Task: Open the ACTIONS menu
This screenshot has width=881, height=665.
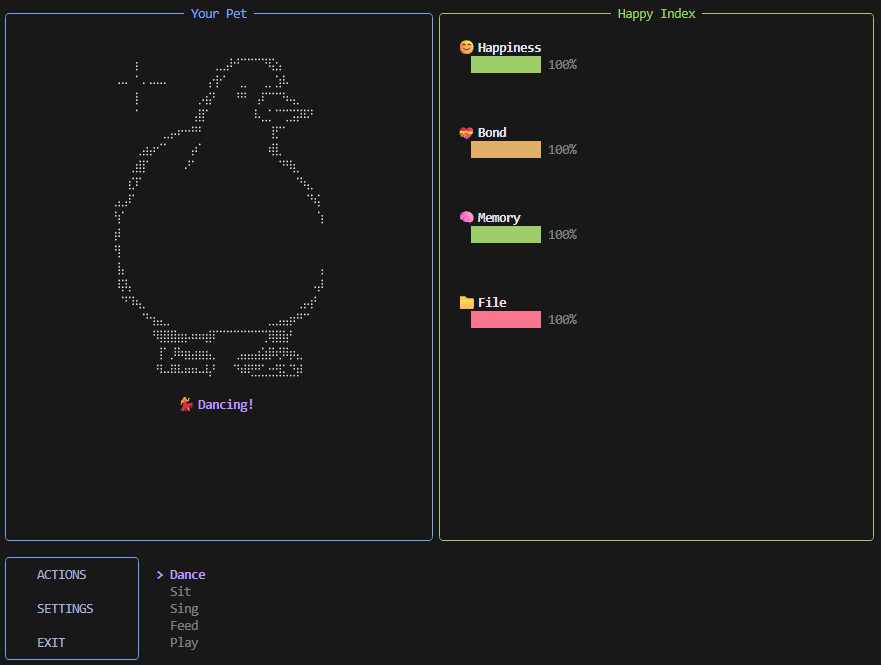Action: coord(62,575)
